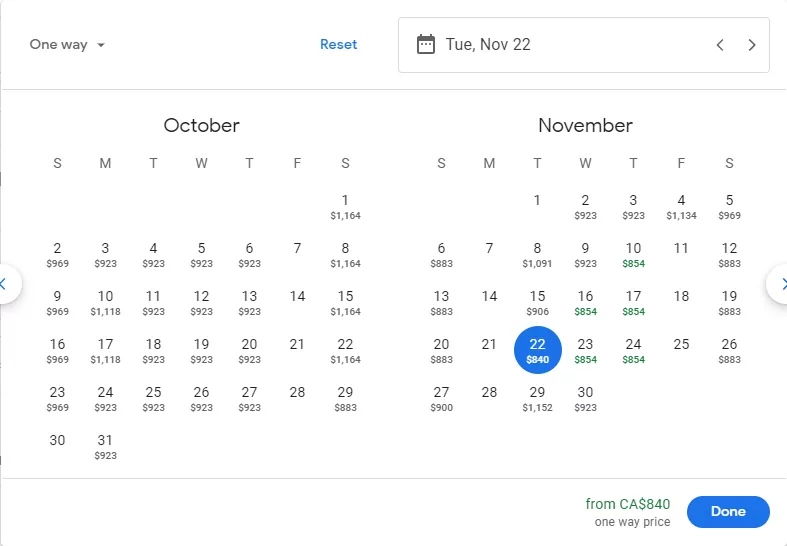Confirm the date with Done button
Viewport: 787px width, 546px height.
728,511
